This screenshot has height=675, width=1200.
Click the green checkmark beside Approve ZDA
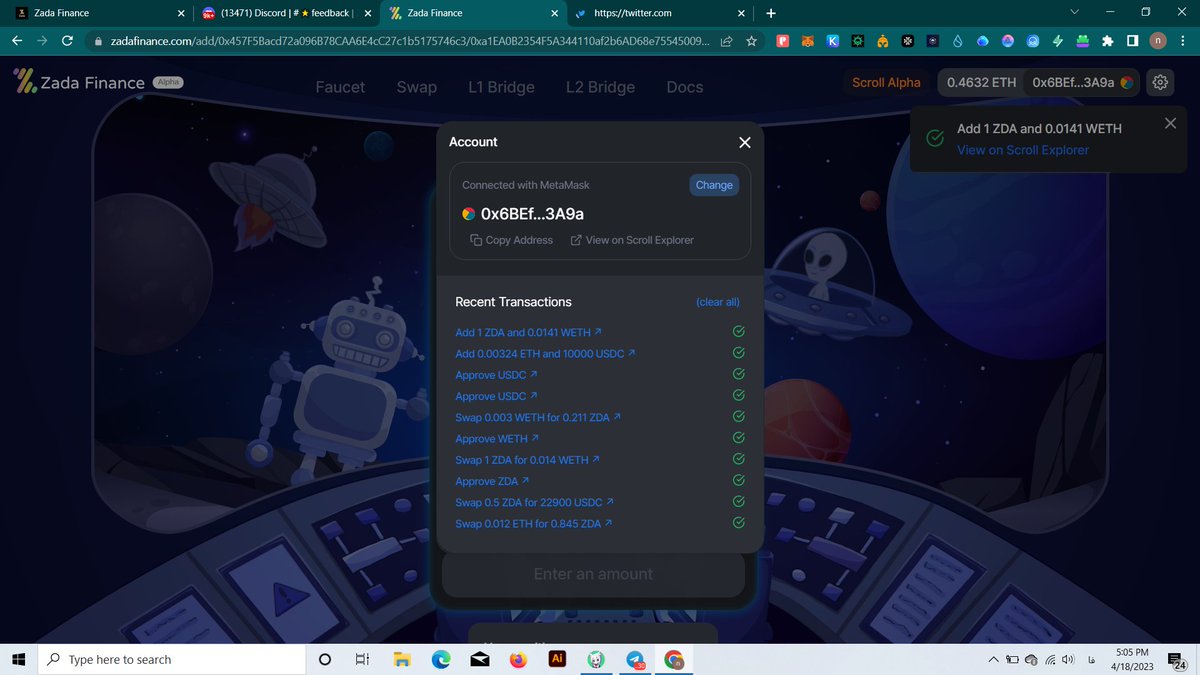[738, 480]
